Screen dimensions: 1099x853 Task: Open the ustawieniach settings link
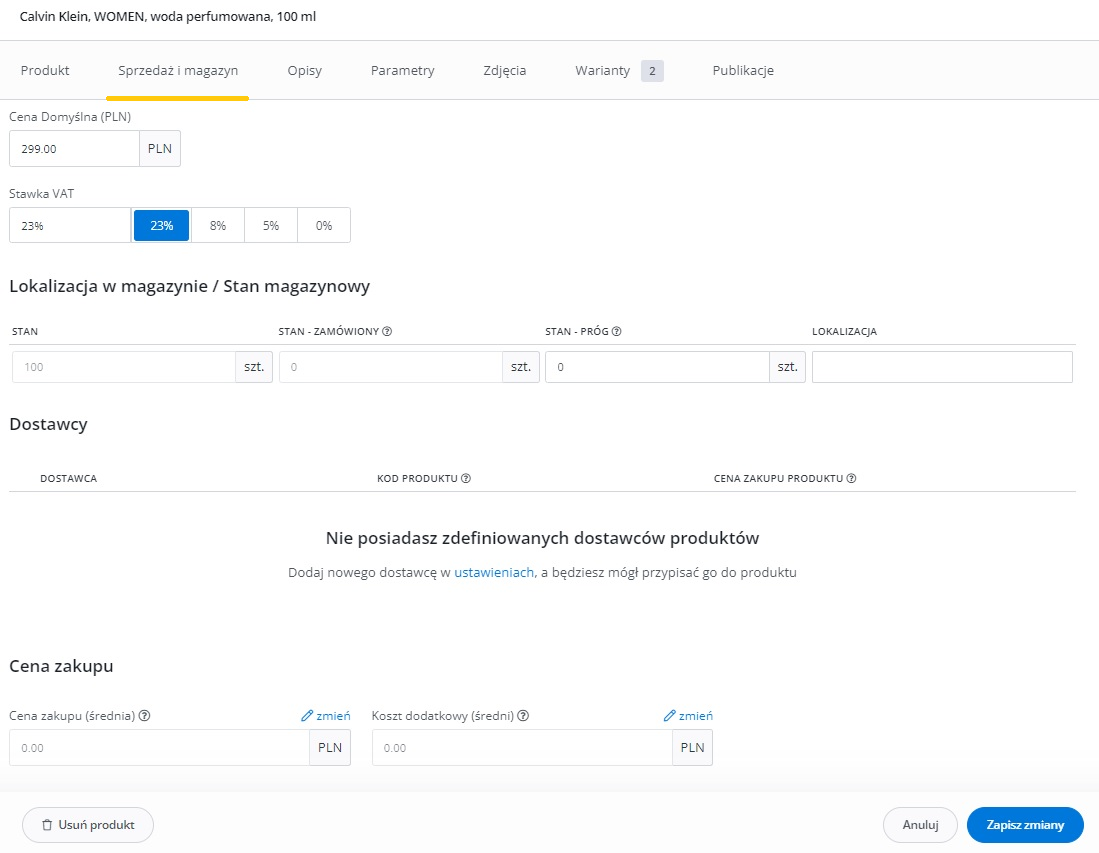coord(494,573)
